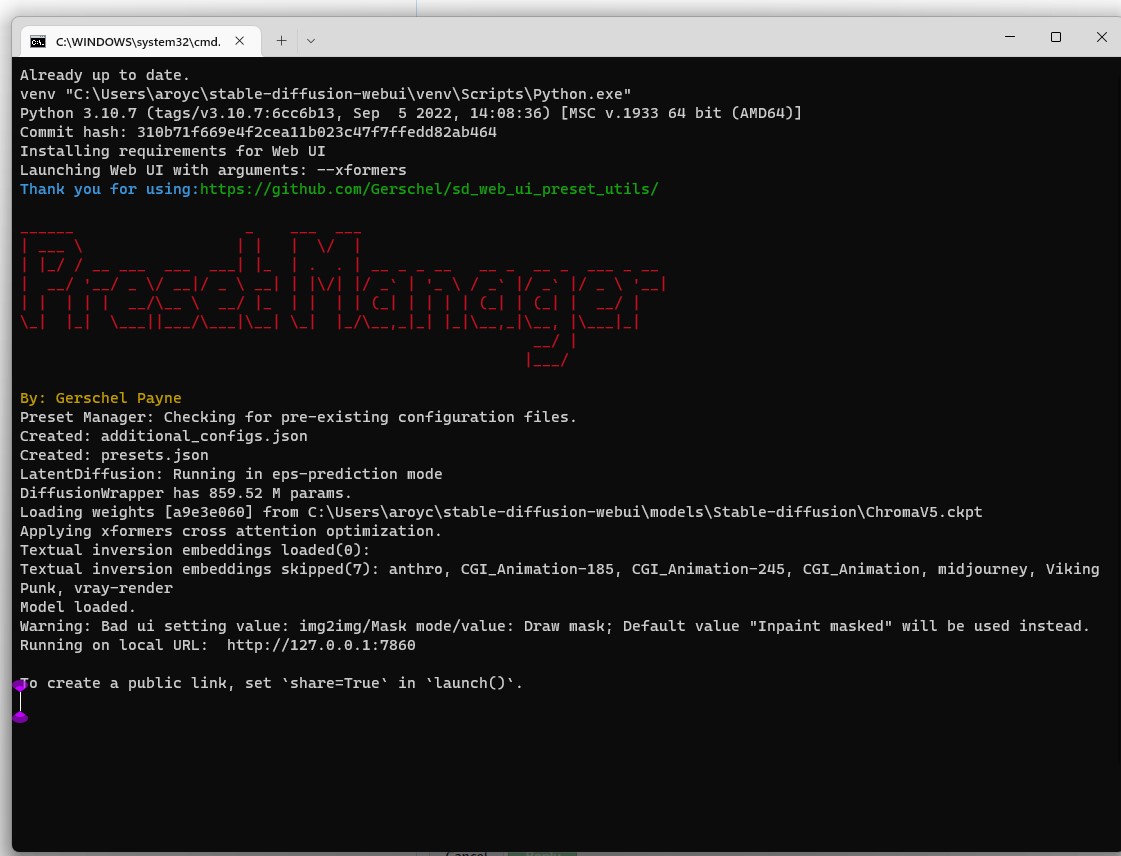Click the Cancel button at the bottom edge
Screen dimensions: 1121x856
(466, 852)
